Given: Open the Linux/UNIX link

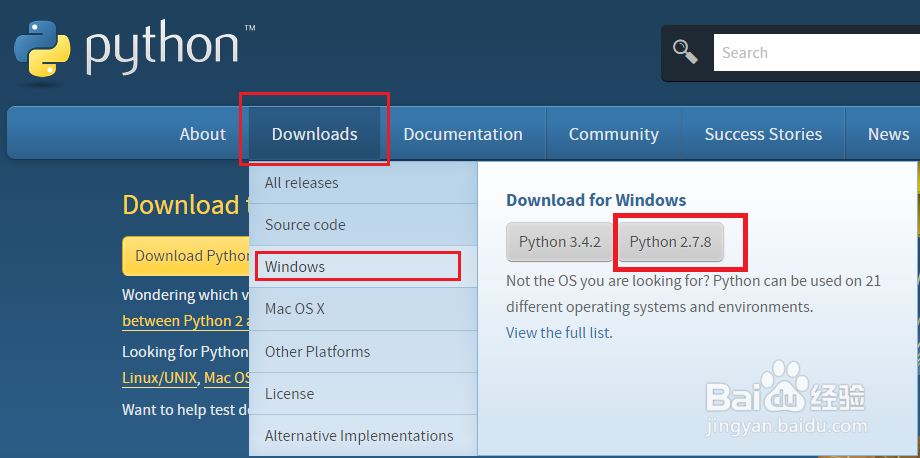Looking at the screenshot, I should [x=159, y=378].
